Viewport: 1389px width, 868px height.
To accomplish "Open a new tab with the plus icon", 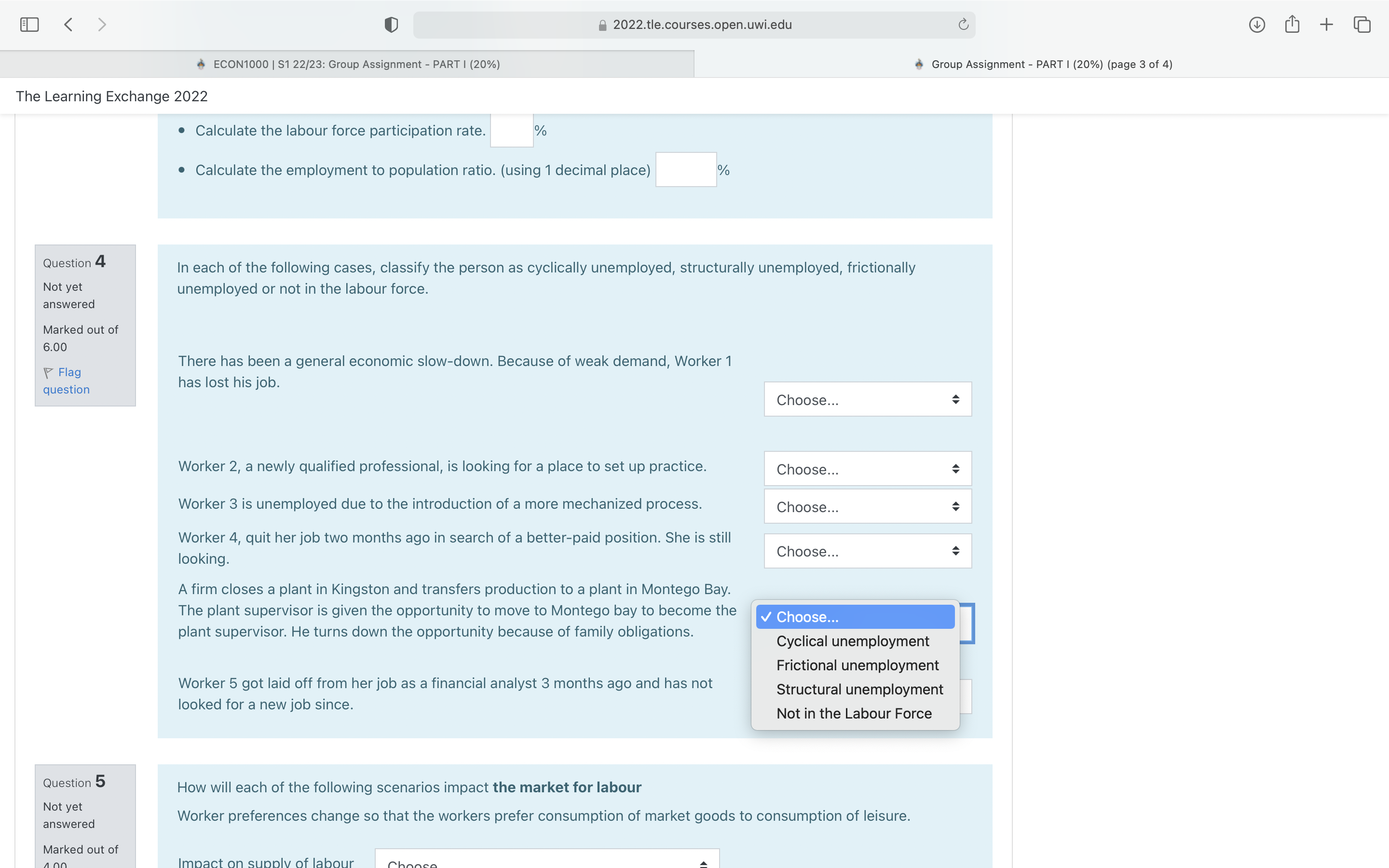I will point(1326,24).
